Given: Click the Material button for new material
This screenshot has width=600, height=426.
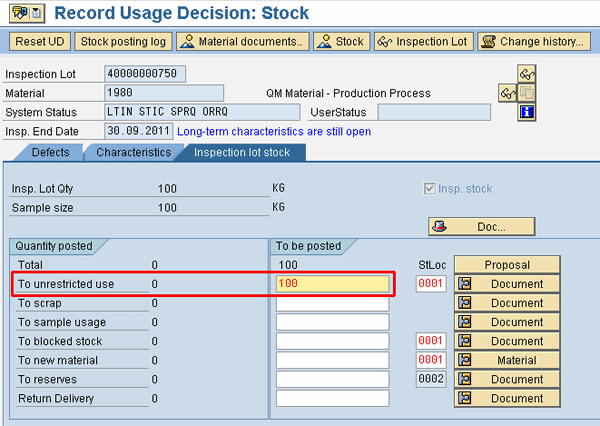Looking at the screenshot, I should (507, 360).
